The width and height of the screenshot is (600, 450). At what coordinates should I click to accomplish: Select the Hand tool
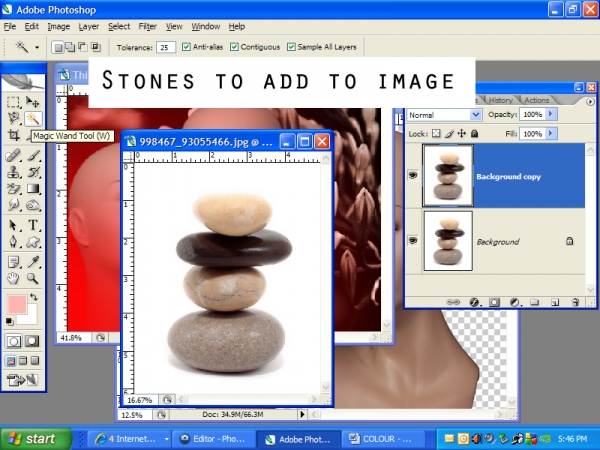(x=13, y=279)
